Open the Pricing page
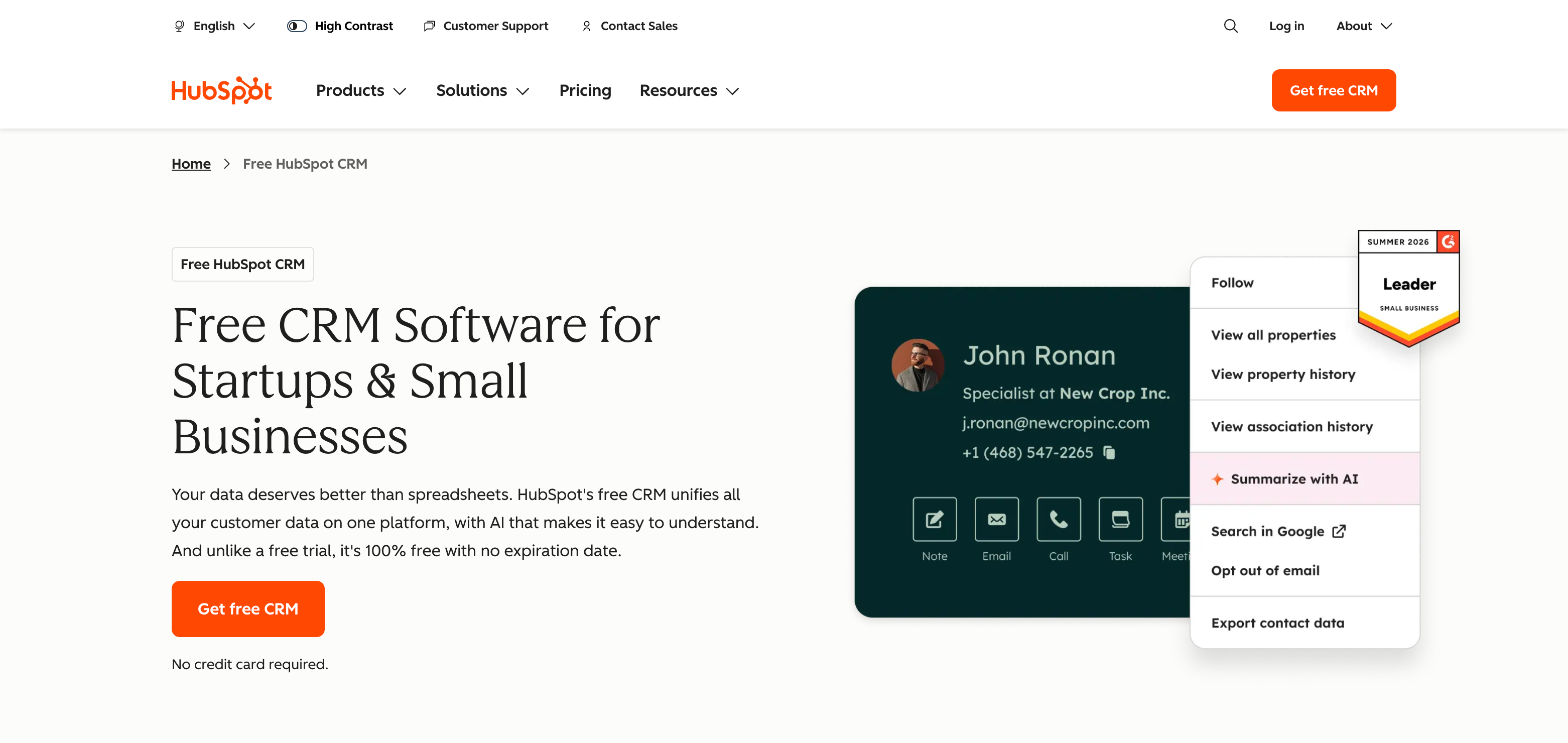 click(585, 90)
